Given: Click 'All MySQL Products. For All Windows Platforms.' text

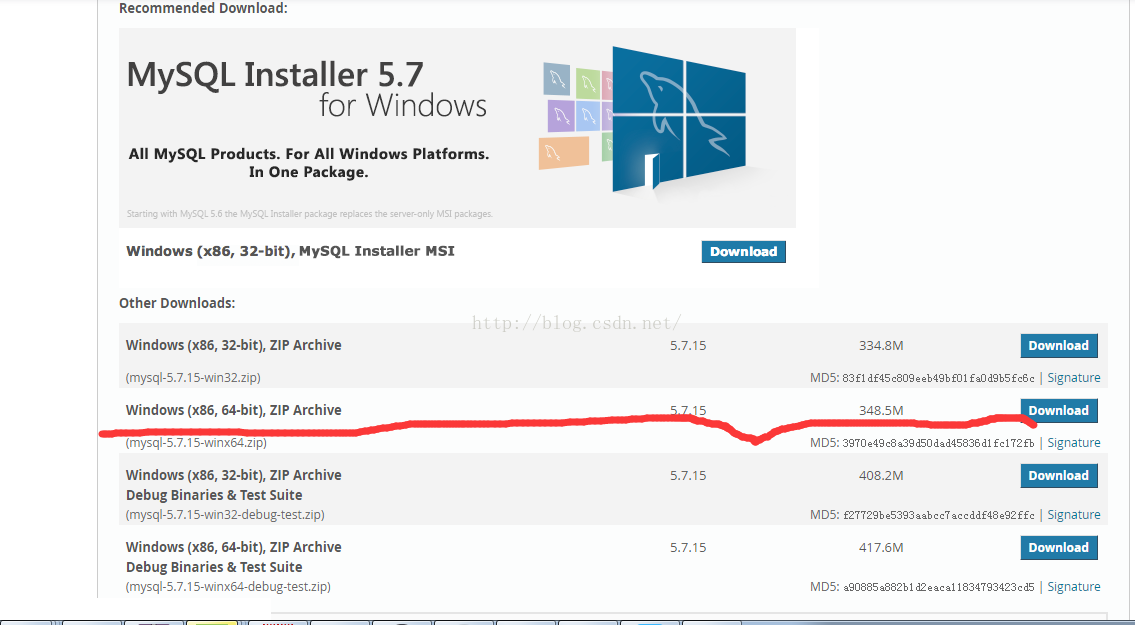Looking at the screenshot, I should click(x=309, y=154).
